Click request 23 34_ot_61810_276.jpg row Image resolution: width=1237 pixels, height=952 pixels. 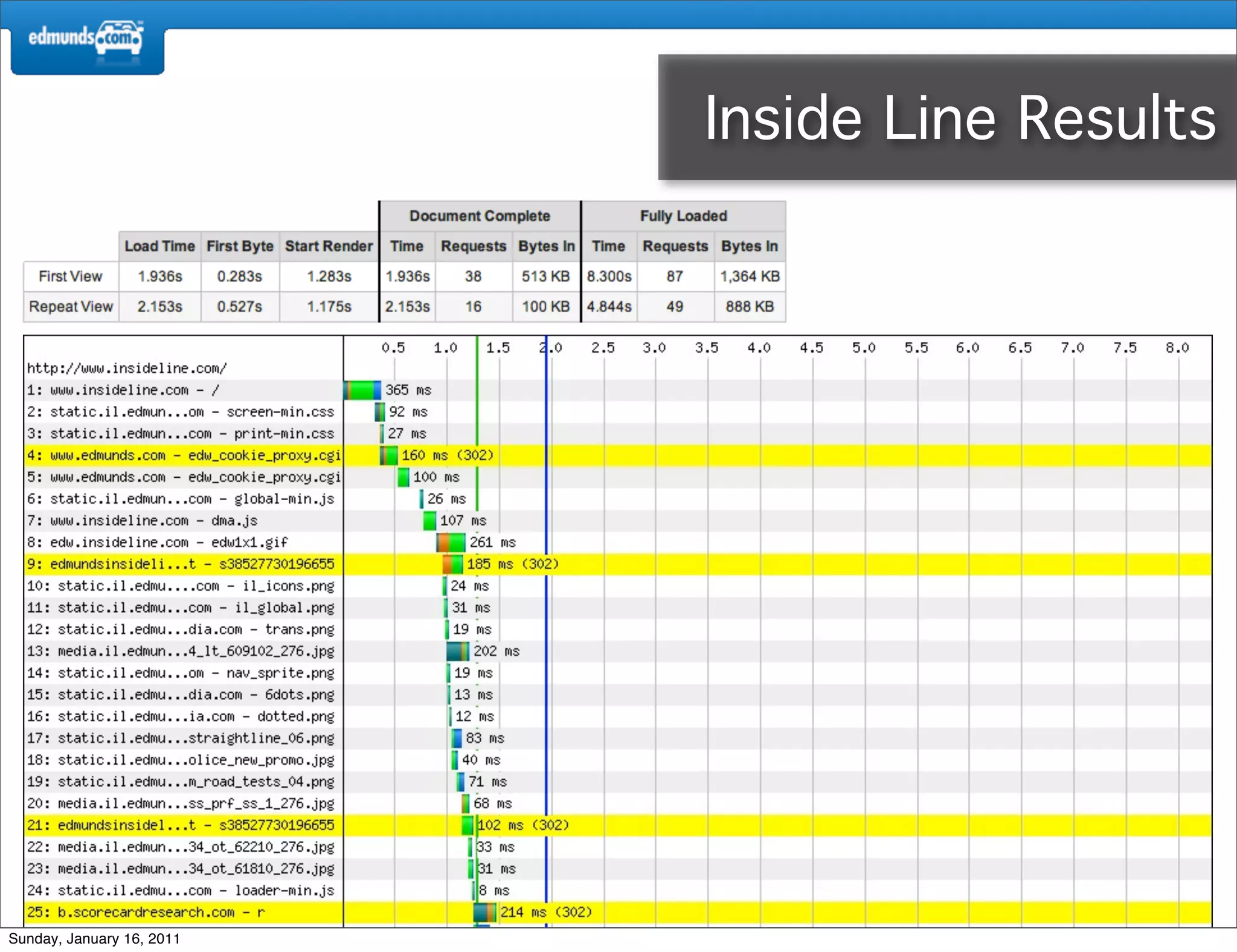(617, 868)
